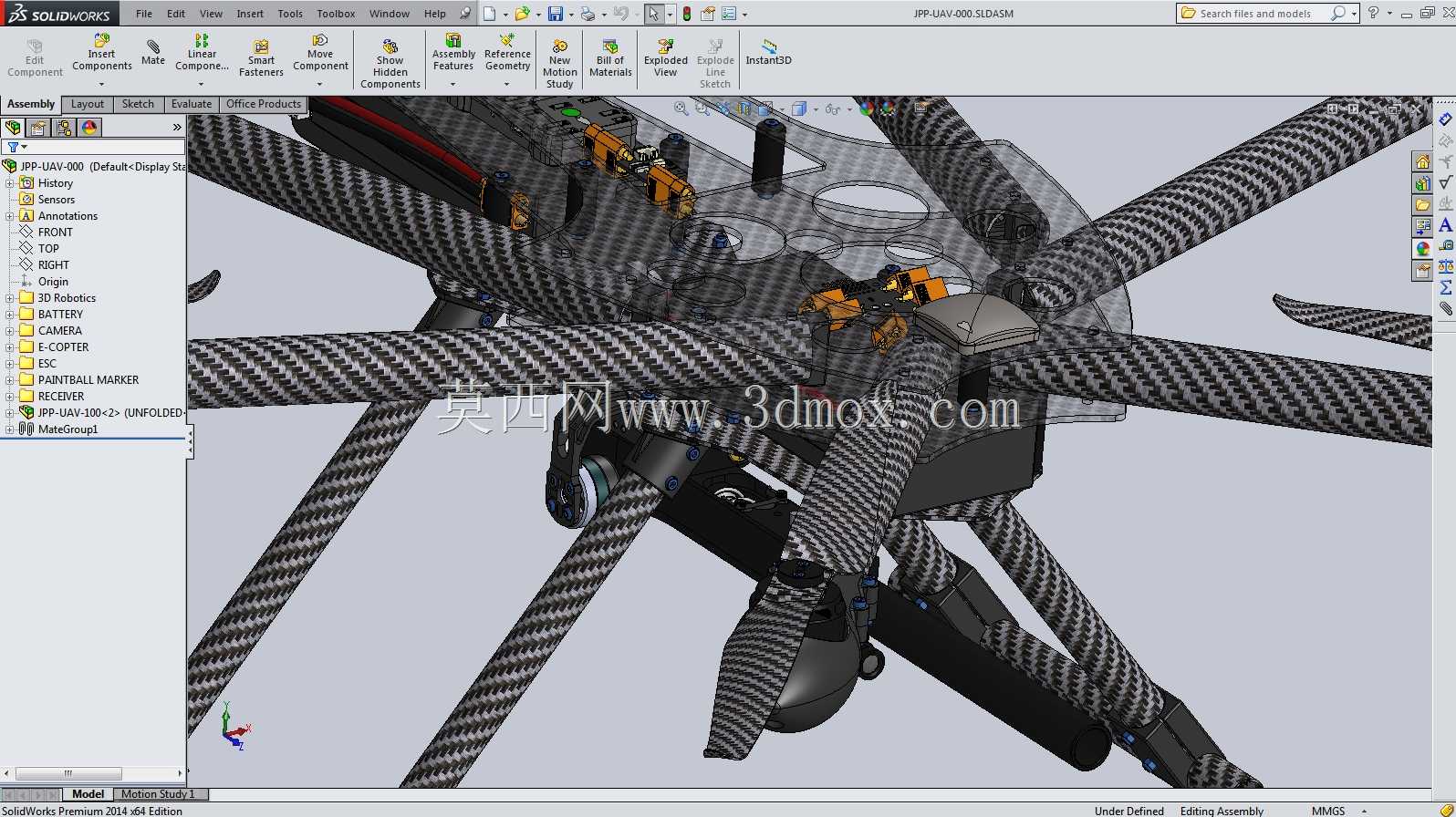Expand the E-COPTER folder

pos(9,347)
